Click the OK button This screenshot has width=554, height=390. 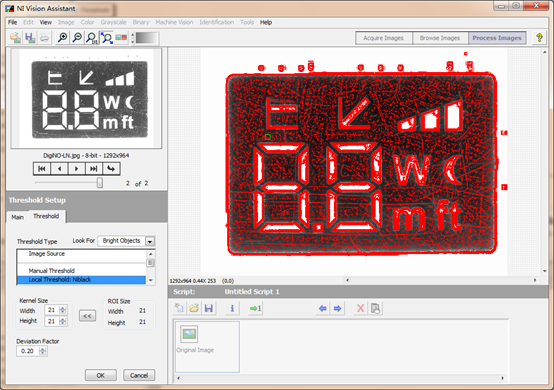[x=101, y=375]
